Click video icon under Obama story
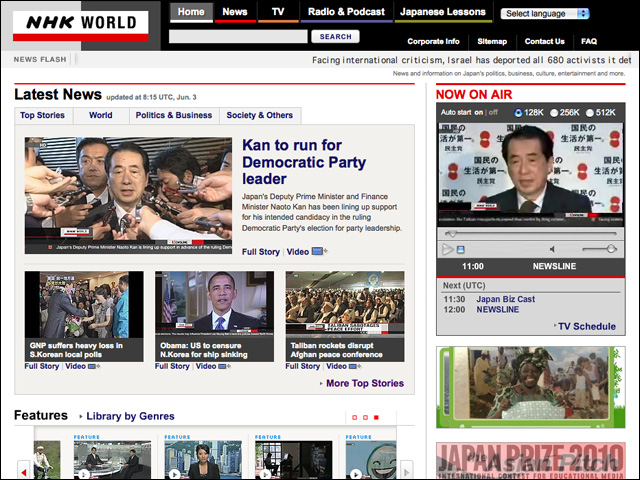The height and width of the screenshot is (480, 640). click(224, 367)
